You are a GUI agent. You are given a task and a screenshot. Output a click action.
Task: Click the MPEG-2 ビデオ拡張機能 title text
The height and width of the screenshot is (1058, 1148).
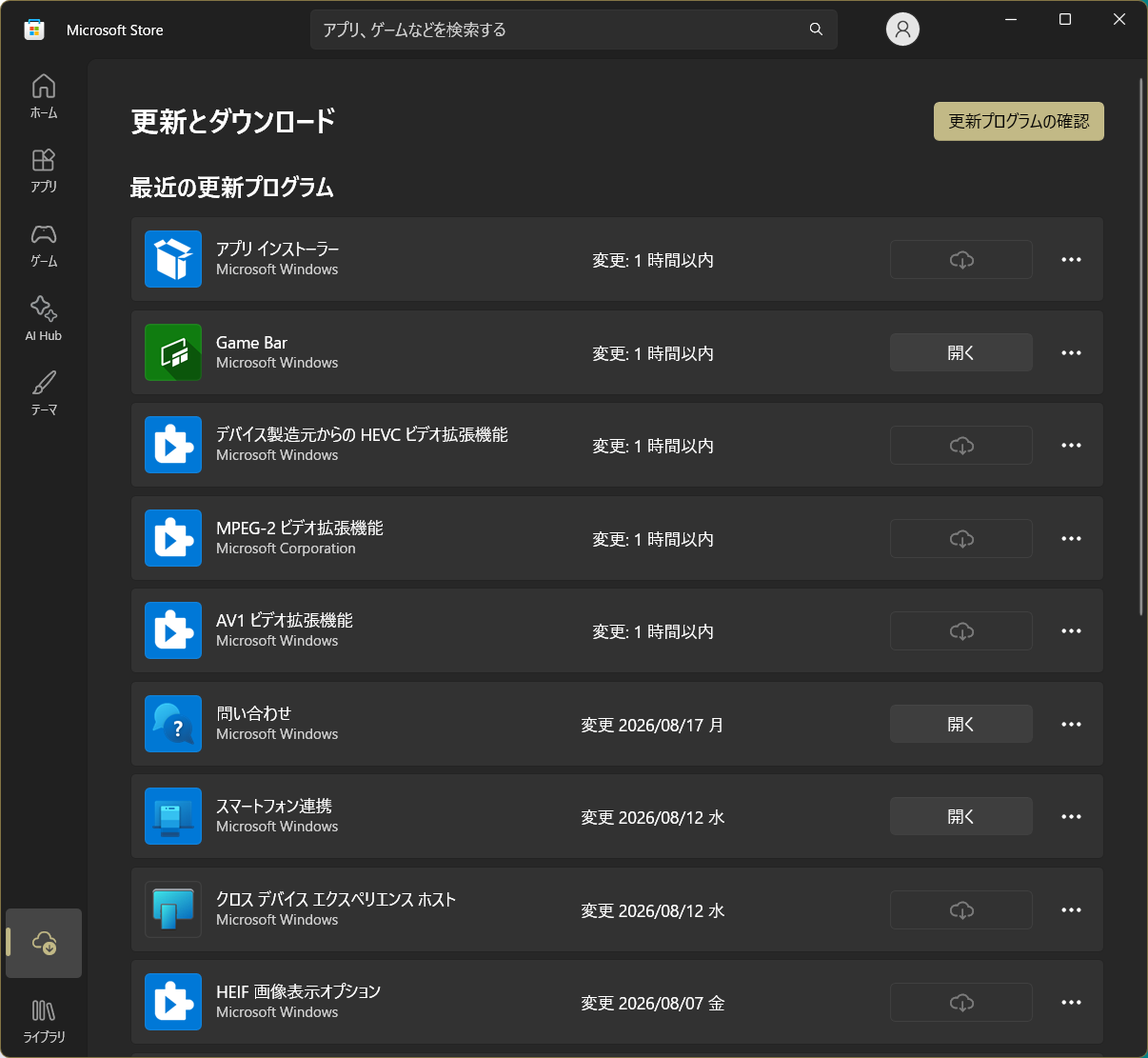coord(299,528)
